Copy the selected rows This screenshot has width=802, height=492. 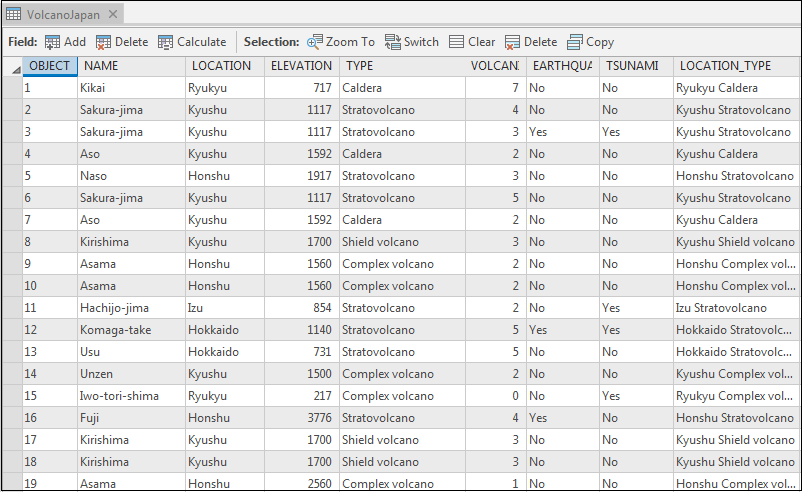click(590, 42)
